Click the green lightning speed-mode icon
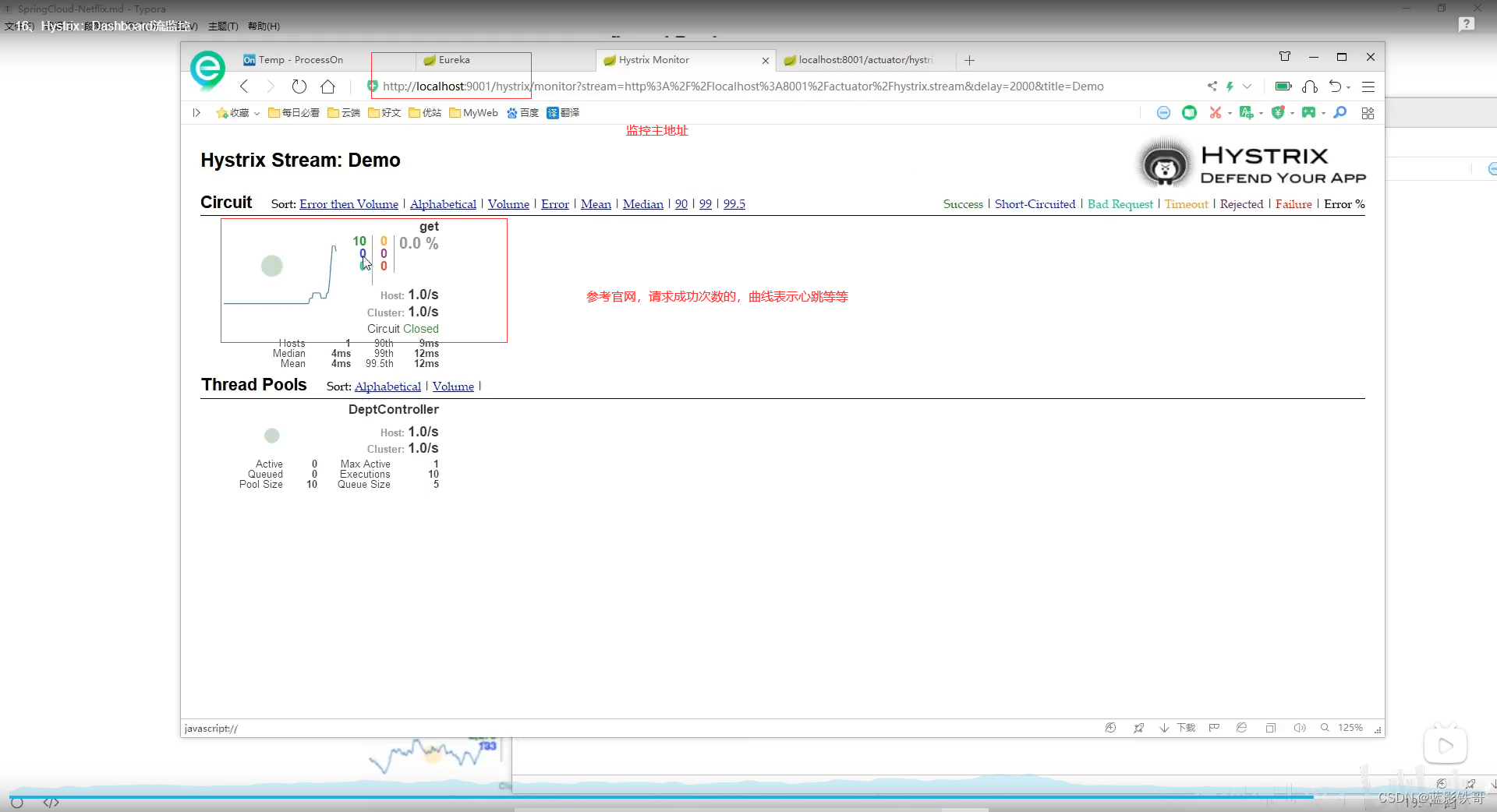This screenshot has width=1497, height=812. click(x=1230, y=86)
